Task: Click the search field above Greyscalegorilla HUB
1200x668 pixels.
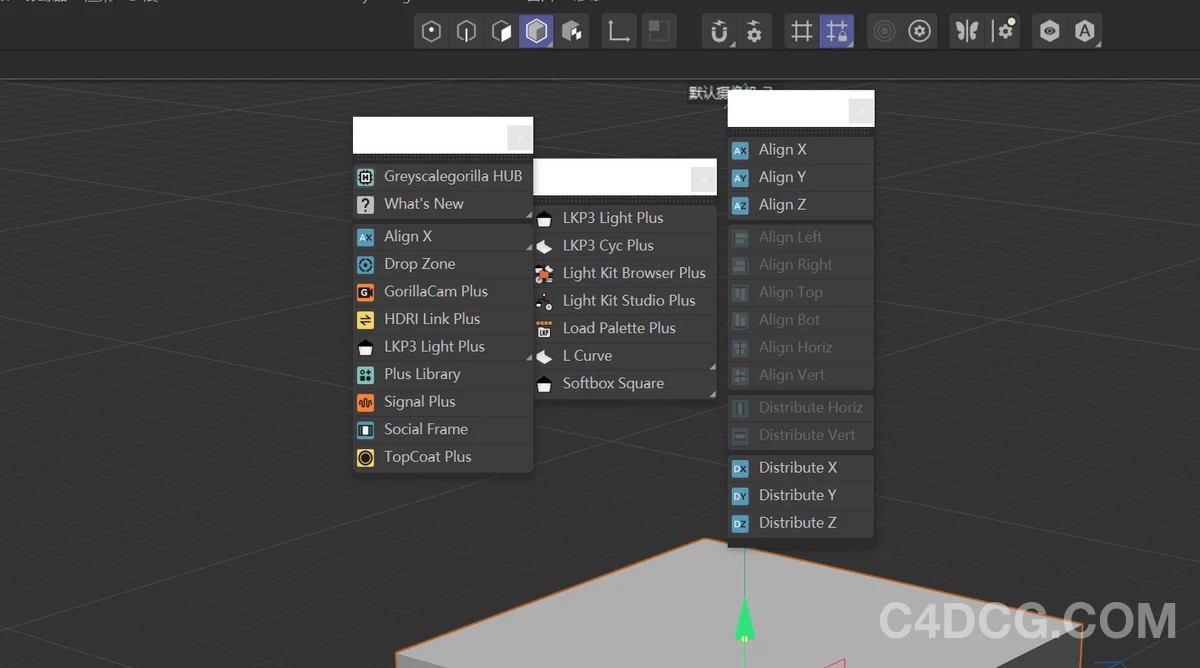Action: point(430,135)
